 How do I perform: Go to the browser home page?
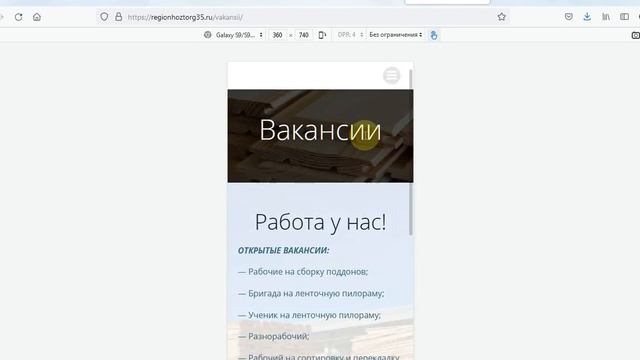pos(37,17)
